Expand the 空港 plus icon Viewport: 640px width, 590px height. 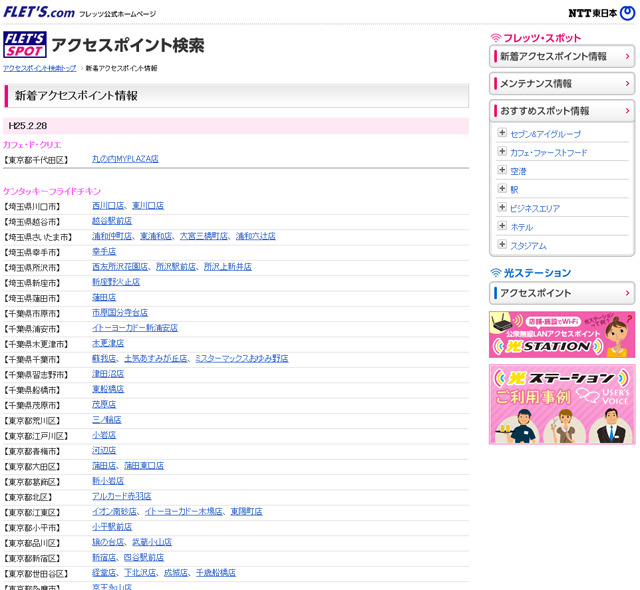(x=502, y=170)
